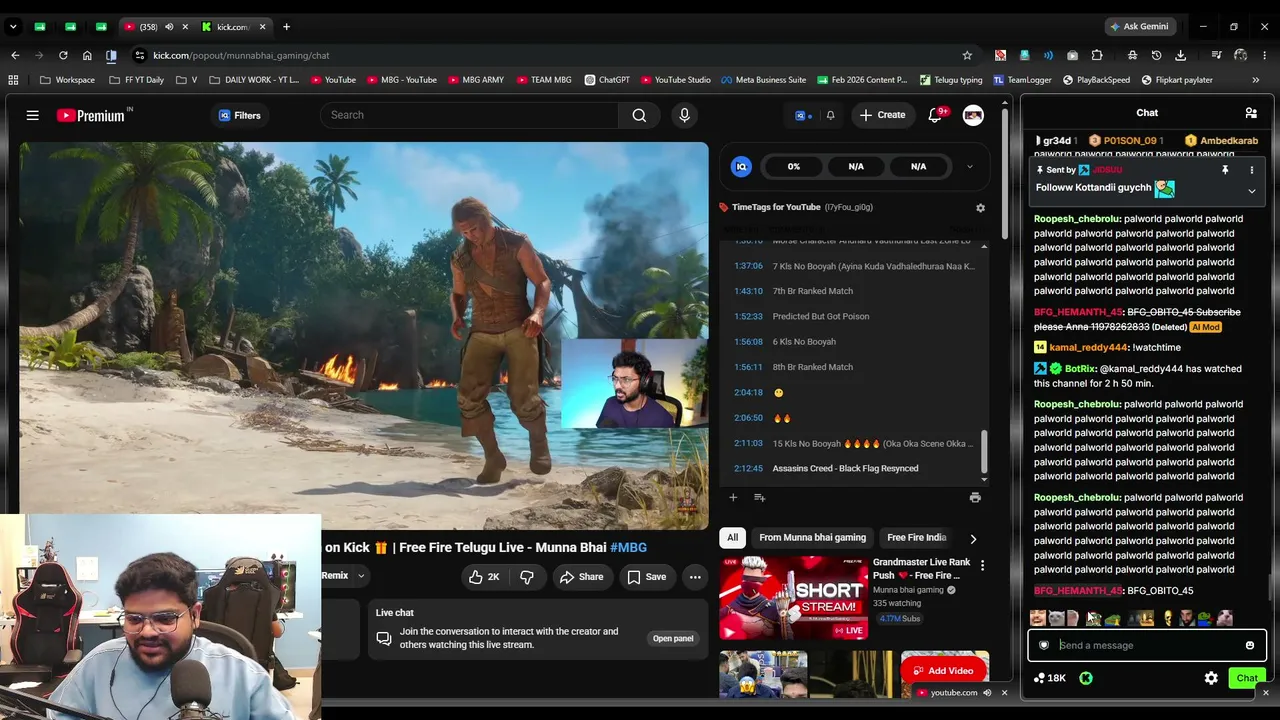
Task: Expand the vidIQ stats chevron
Action: [969, 166]
